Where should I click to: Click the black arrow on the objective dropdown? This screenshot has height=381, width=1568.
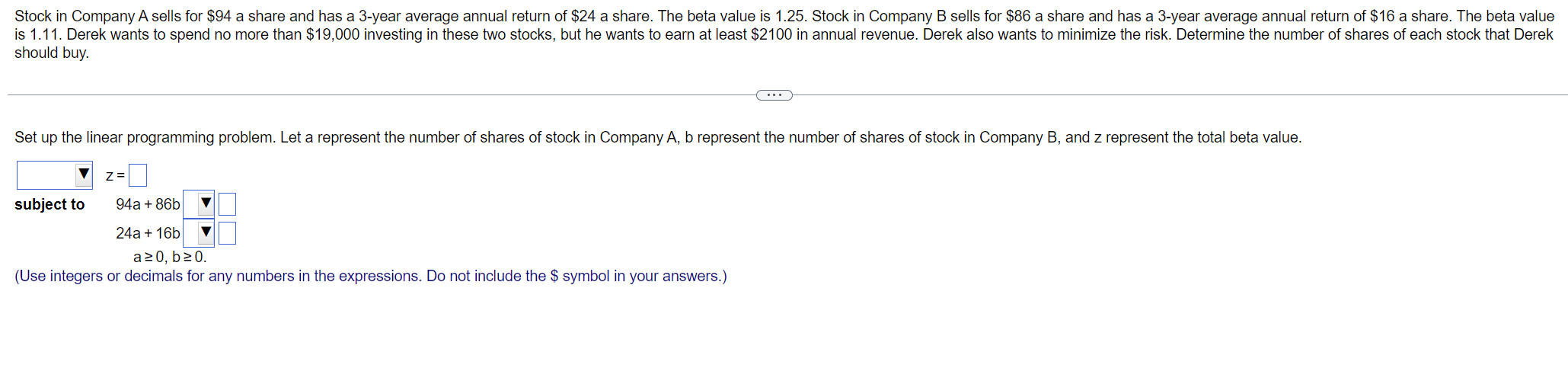(84, 175)
